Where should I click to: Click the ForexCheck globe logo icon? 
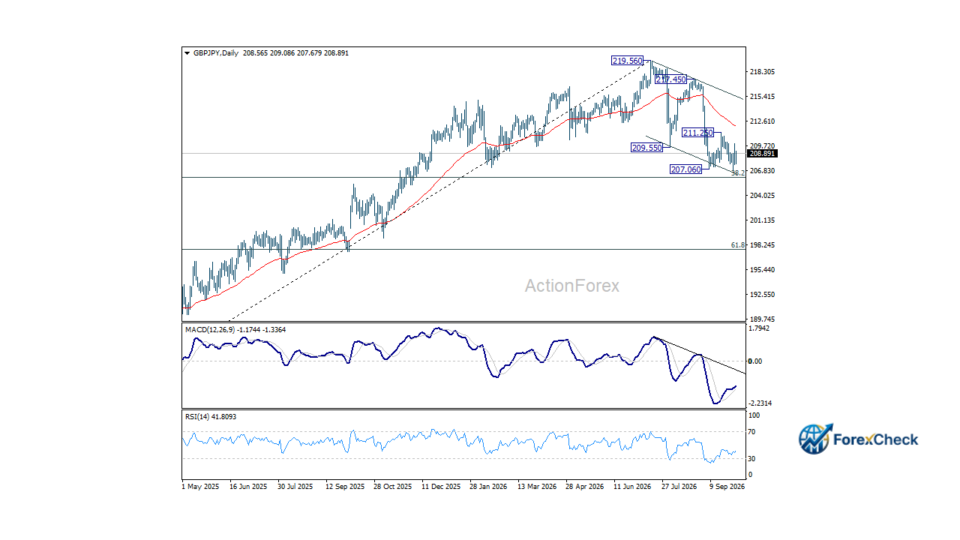tap(815, 439)
